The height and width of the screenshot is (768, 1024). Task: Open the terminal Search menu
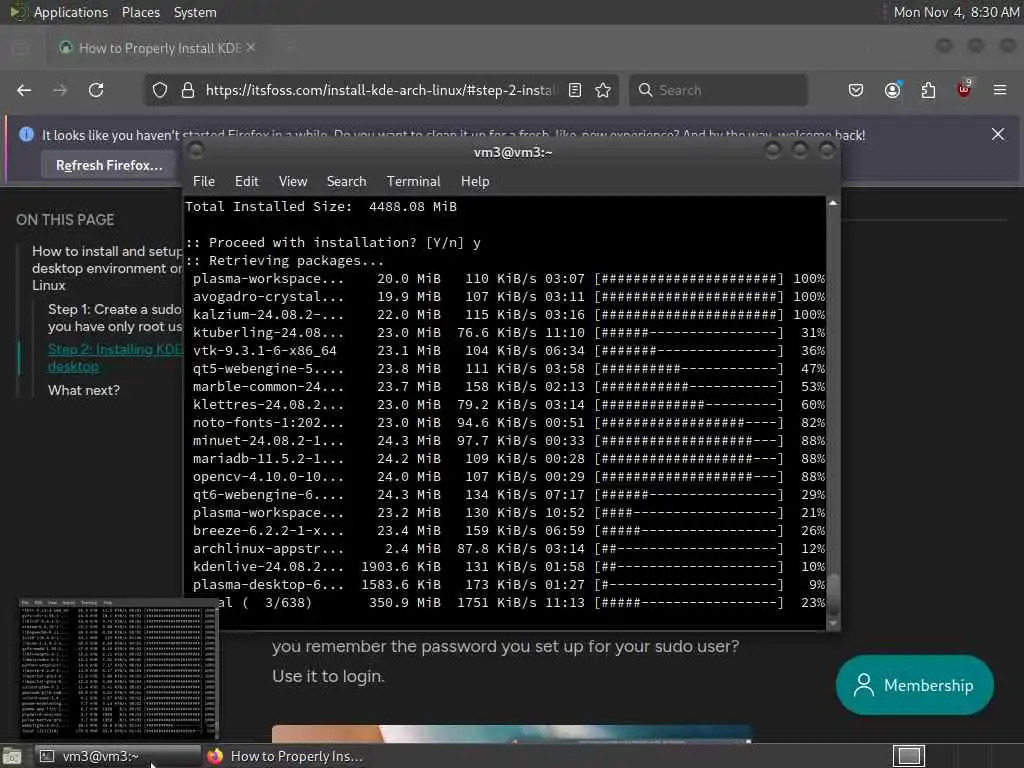click(346, 182)
